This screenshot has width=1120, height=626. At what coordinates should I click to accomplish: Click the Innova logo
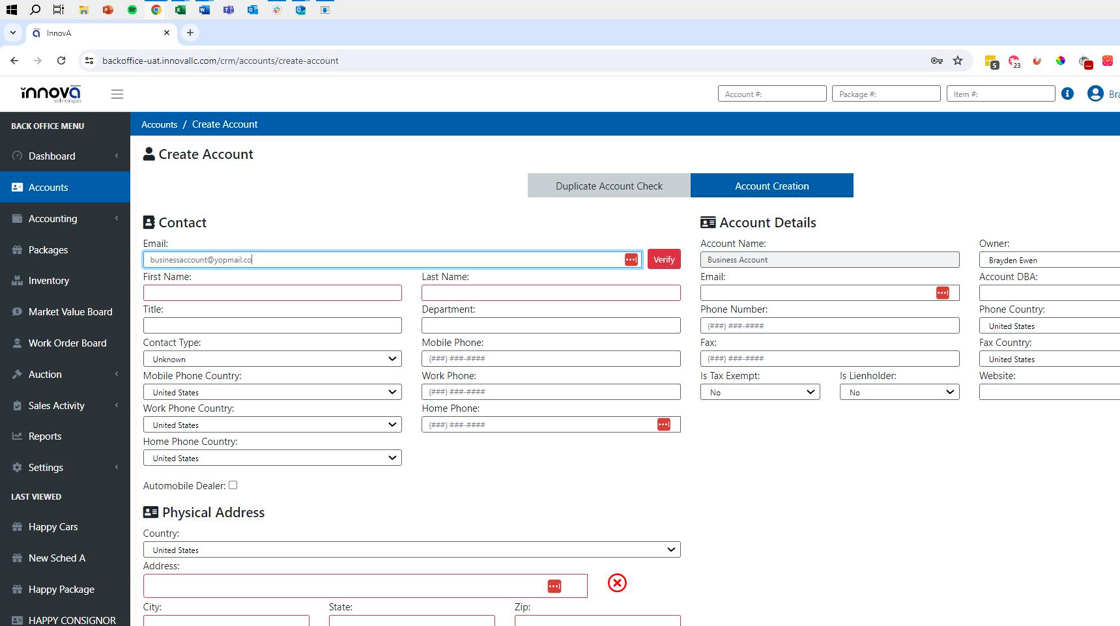point(51,94)
